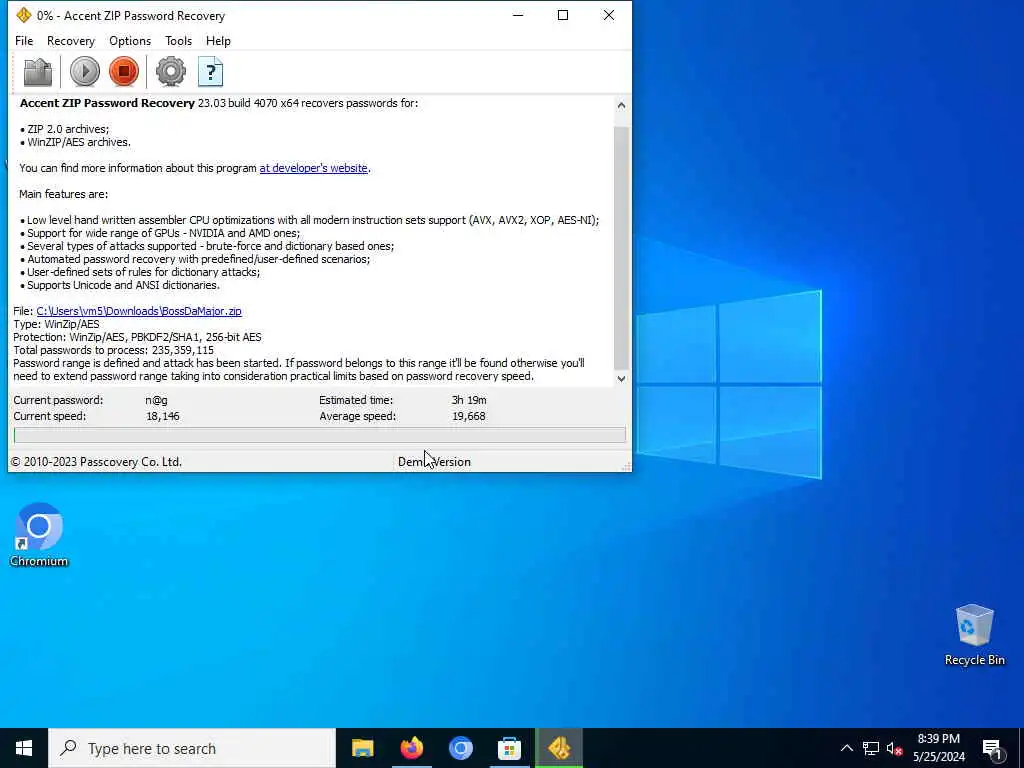The image size is (1024, 768).
Task: Click the Recycle Bin desktop icon
Action: pos(974,634)
